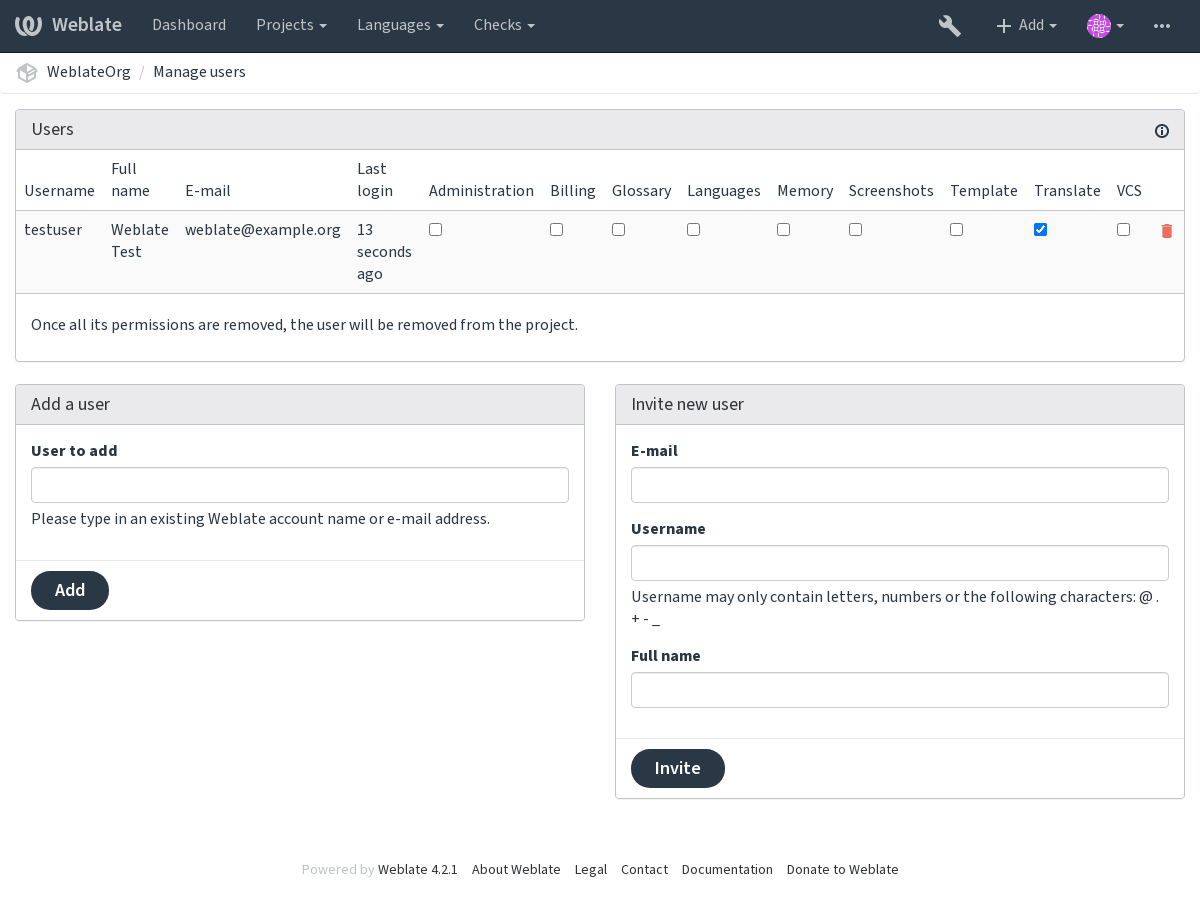The image size is (1200, 903).
Task: Focus the User to add field
Action: click(x=300, y=485)
